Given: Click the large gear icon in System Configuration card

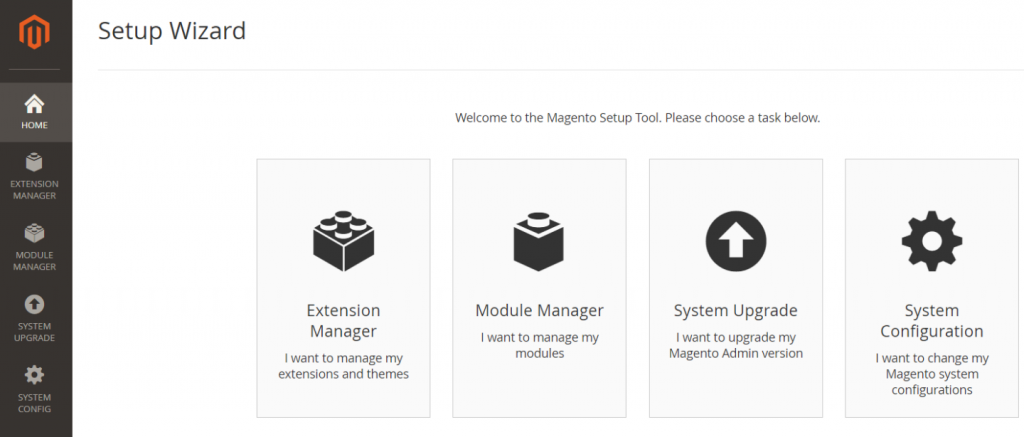Looking at the screenshot, I should (931, 241).
